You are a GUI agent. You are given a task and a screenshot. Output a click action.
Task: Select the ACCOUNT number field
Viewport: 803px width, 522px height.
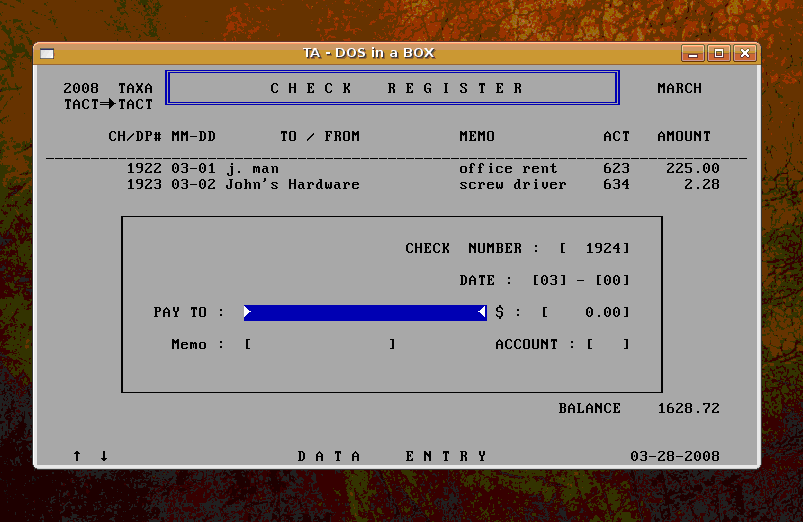(608, 345)
